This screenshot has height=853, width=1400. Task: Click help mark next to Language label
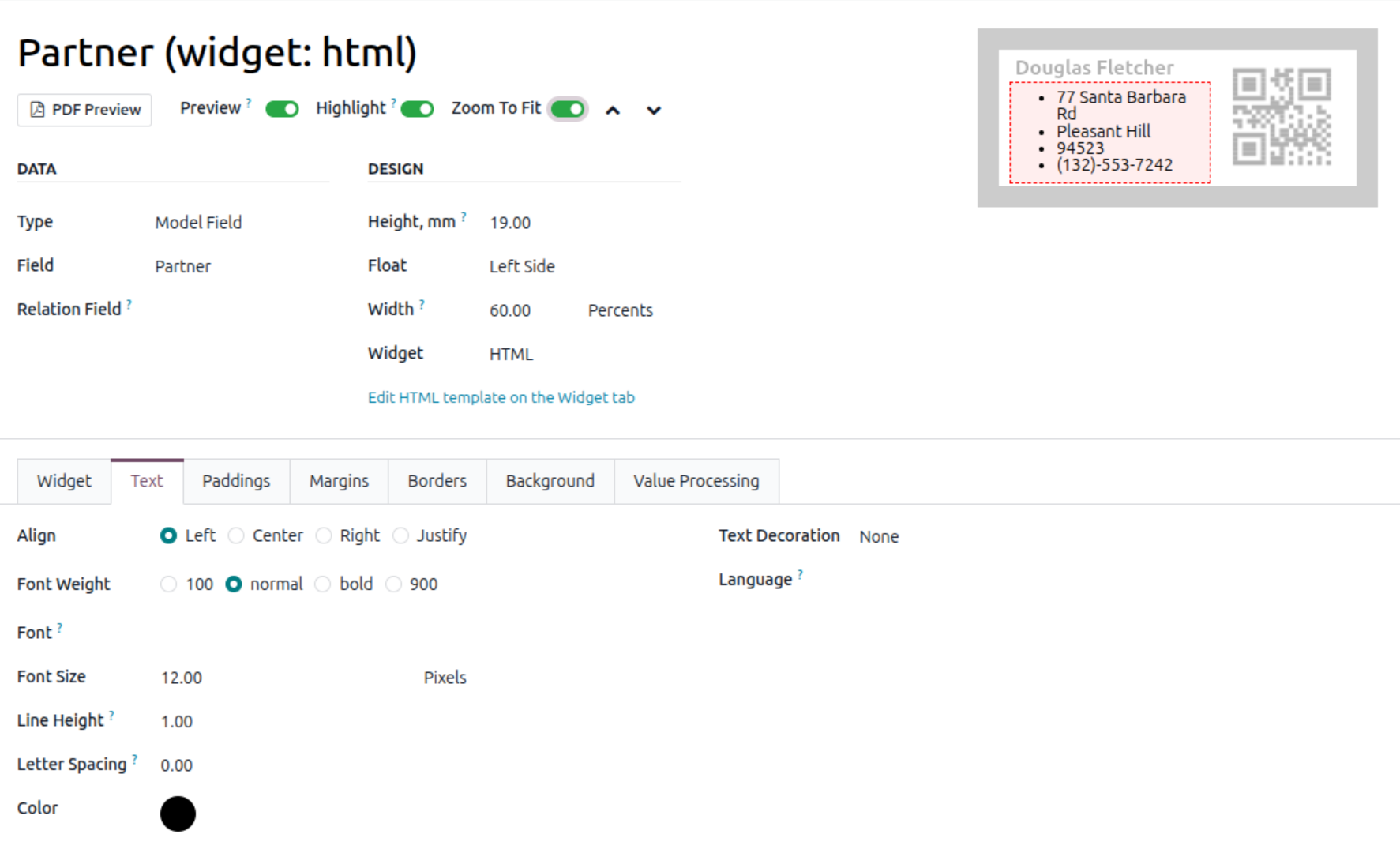pyautogui.click(x=800, y=575)
